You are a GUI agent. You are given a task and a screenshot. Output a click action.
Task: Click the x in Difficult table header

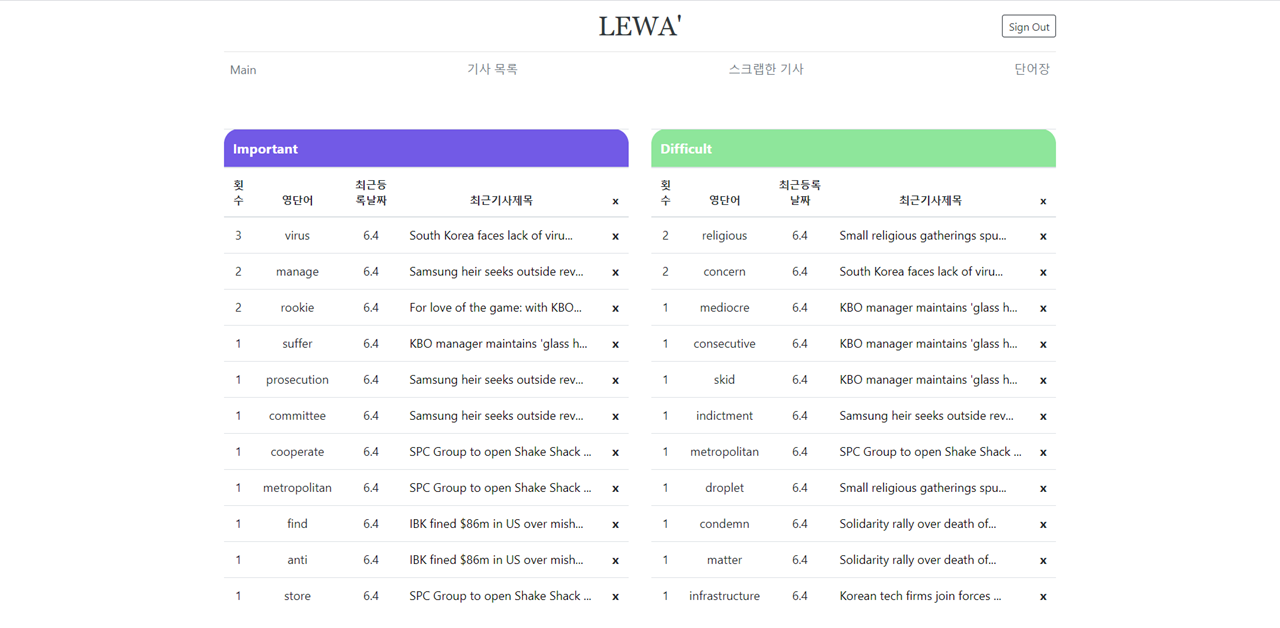(1043, 200)
